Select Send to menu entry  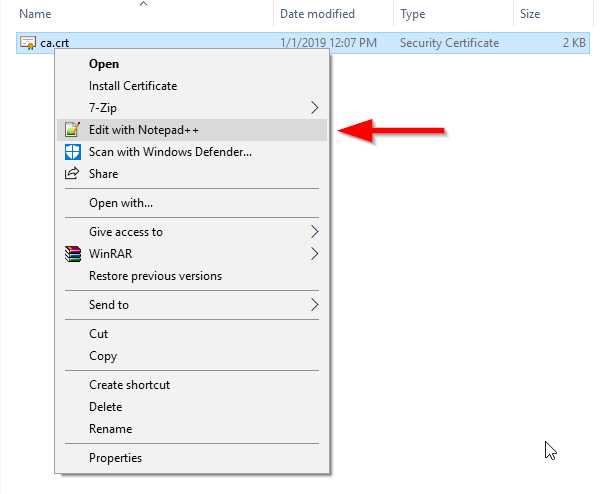pyautogui.click(x=192, y=305)
